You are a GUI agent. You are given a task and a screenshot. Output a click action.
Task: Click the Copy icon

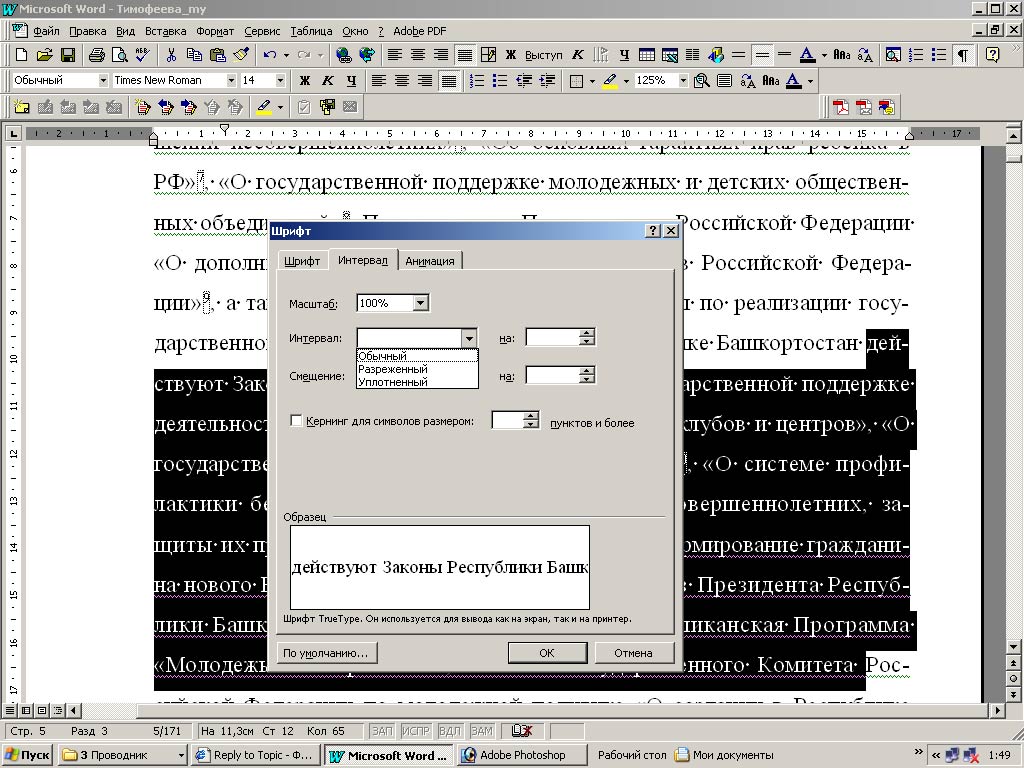pos(194,55)
